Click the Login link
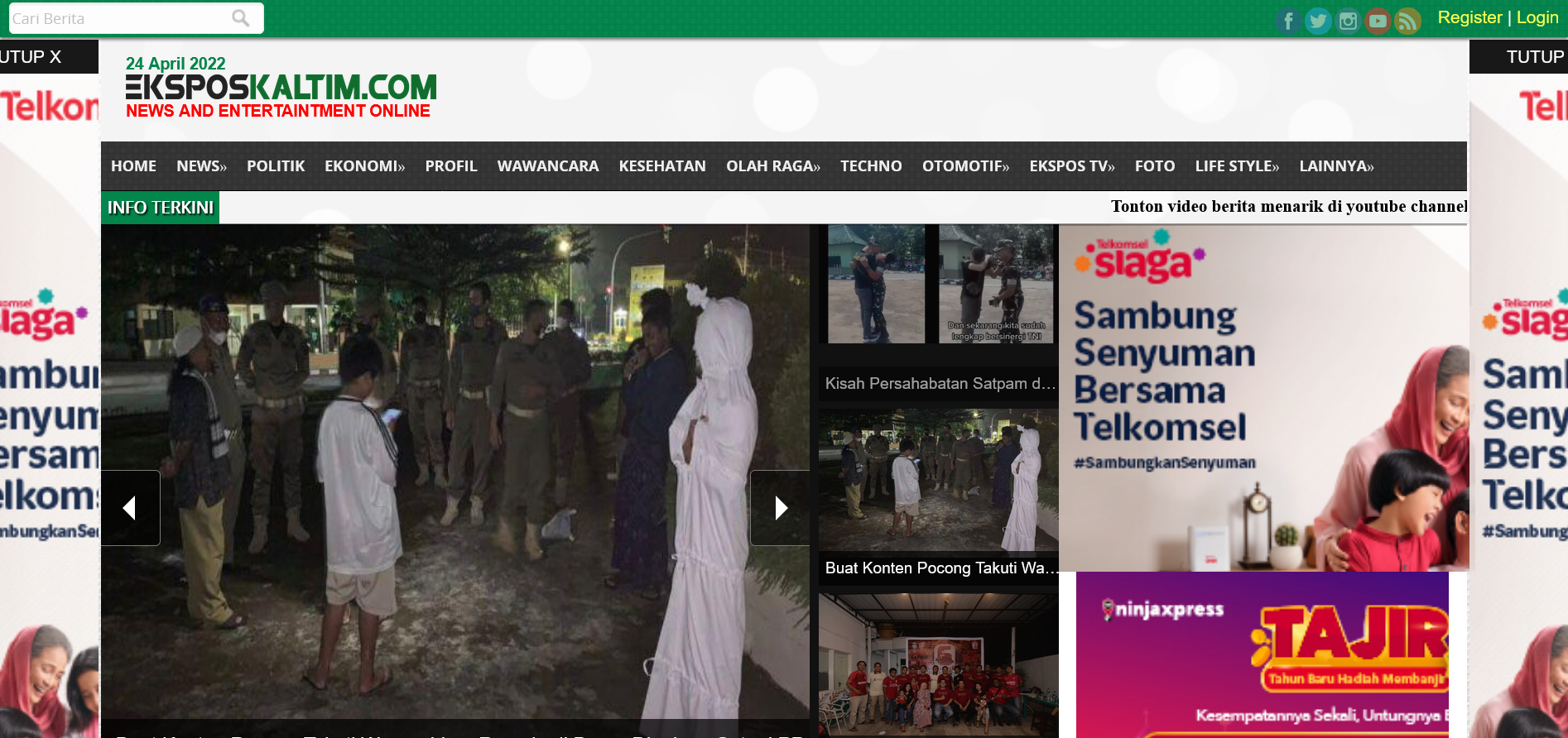This screenshot has width=1568, height=738. point(1537,17)
